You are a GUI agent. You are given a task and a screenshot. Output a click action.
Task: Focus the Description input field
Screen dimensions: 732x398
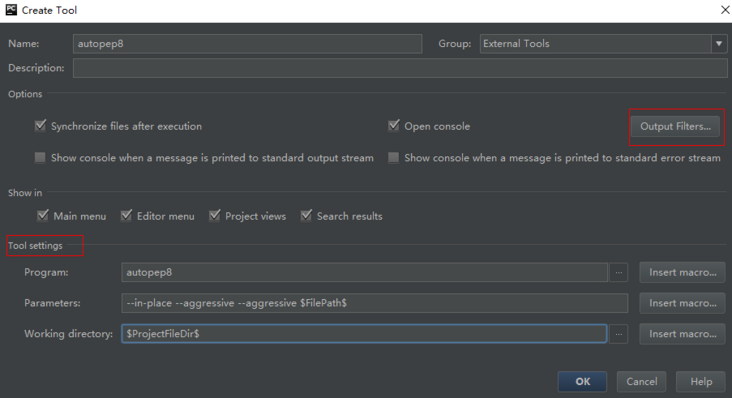[x=400, y=68]
